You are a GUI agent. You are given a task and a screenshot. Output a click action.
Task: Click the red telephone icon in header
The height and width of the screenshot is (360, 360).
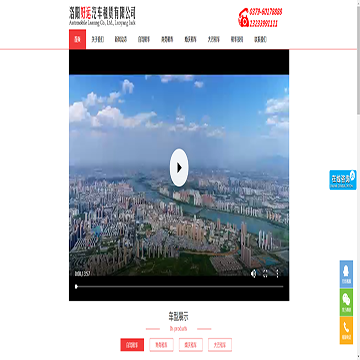(243, 18)
